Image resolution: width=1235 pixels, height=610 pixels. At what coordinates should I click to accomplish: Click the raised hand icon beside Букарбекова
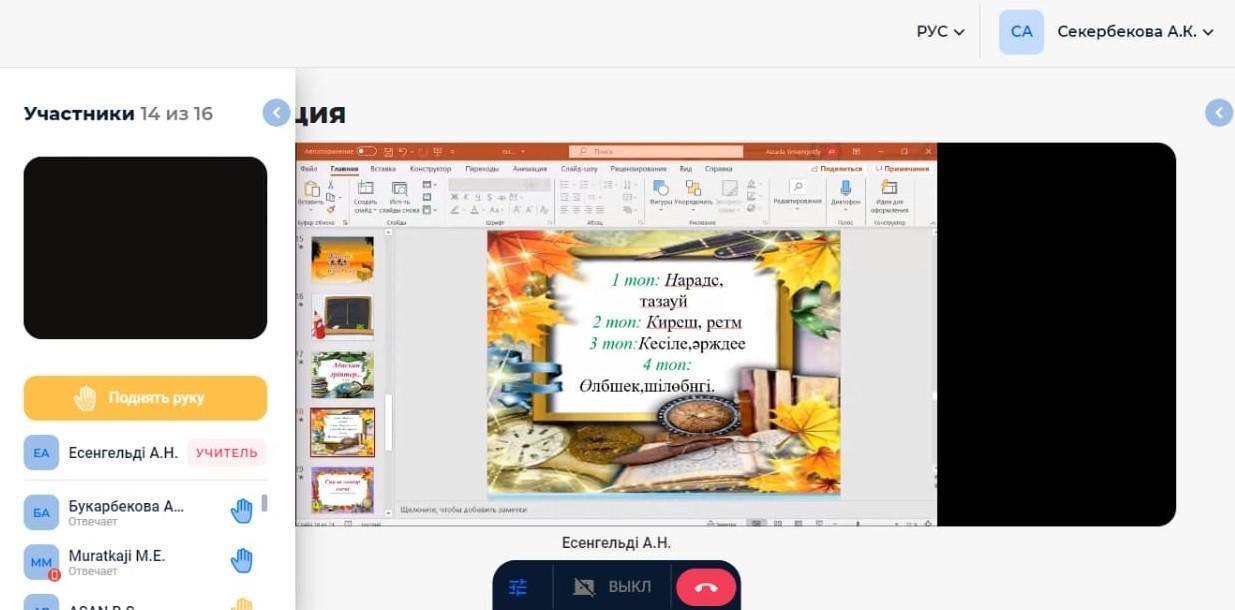click(x=242, y=511)
